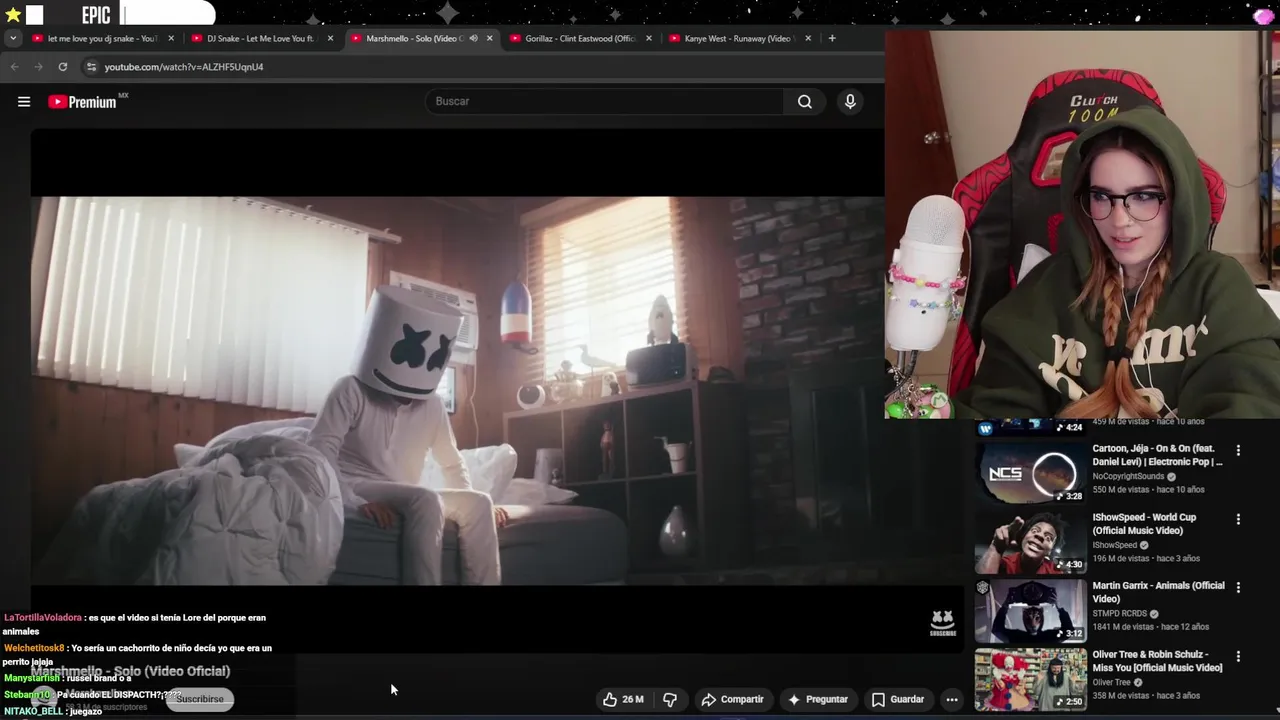Click the yellow star icon in overlay
The image size is (1280, 720).
[x=12, y=15]
